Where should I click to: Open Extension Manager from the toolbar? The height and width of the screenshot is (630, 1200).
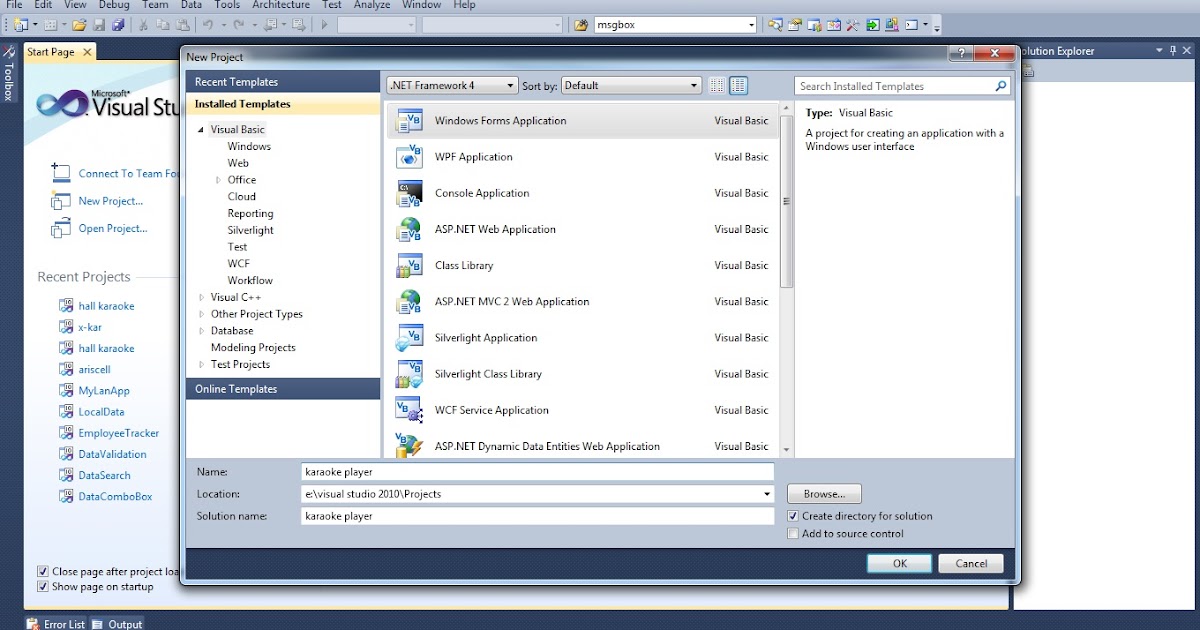892,25
